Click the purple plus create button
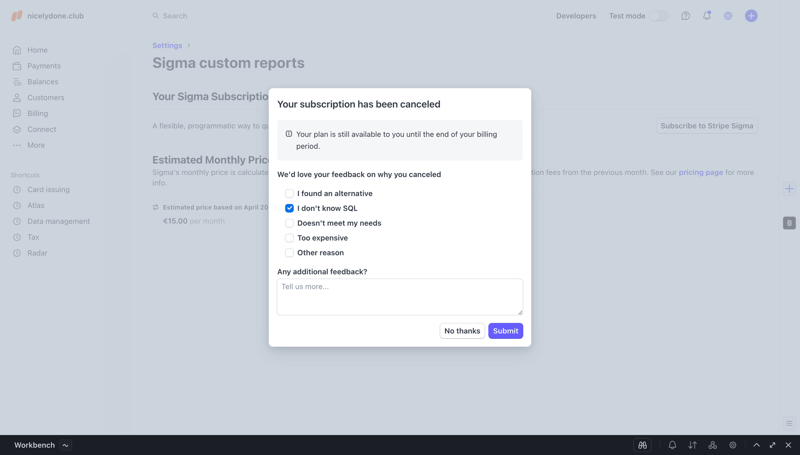The height and width of the screenshot is (455, 800). click(x=751, y=16)
